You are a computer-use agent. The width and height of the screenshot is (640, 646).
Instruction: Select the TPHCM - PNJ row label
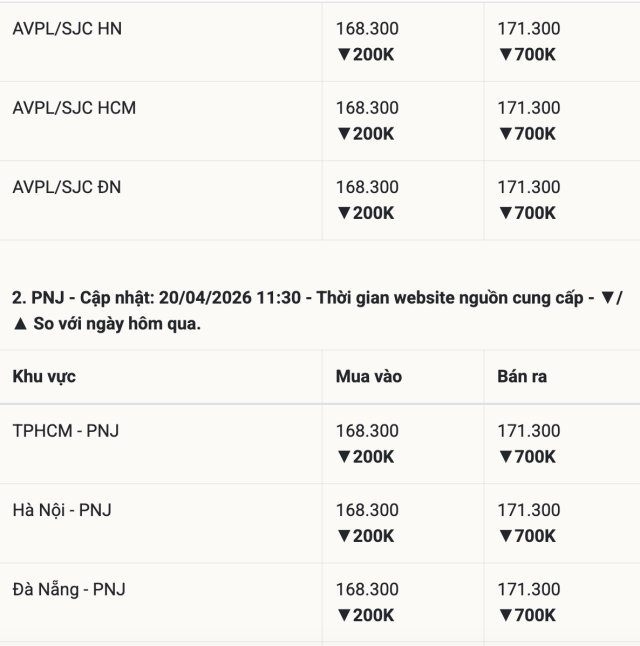click(x=65, y=431)
